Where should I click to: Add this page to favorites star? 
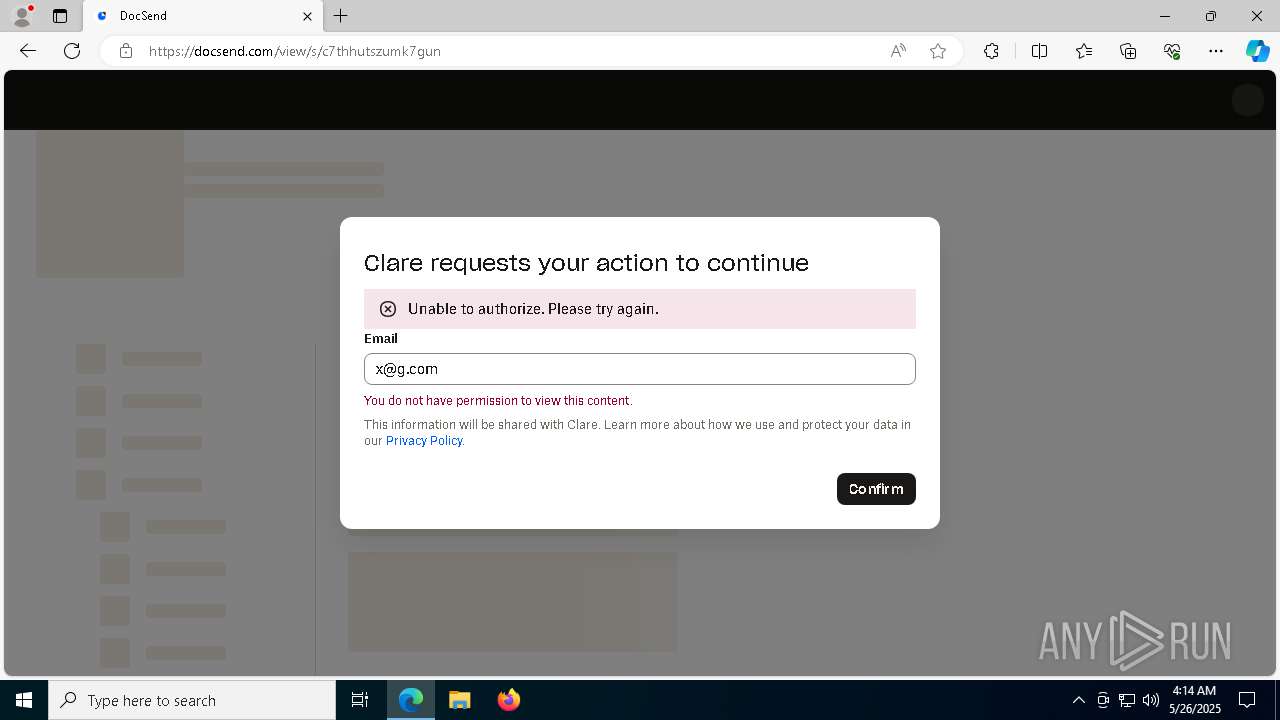tap(938, 51)
